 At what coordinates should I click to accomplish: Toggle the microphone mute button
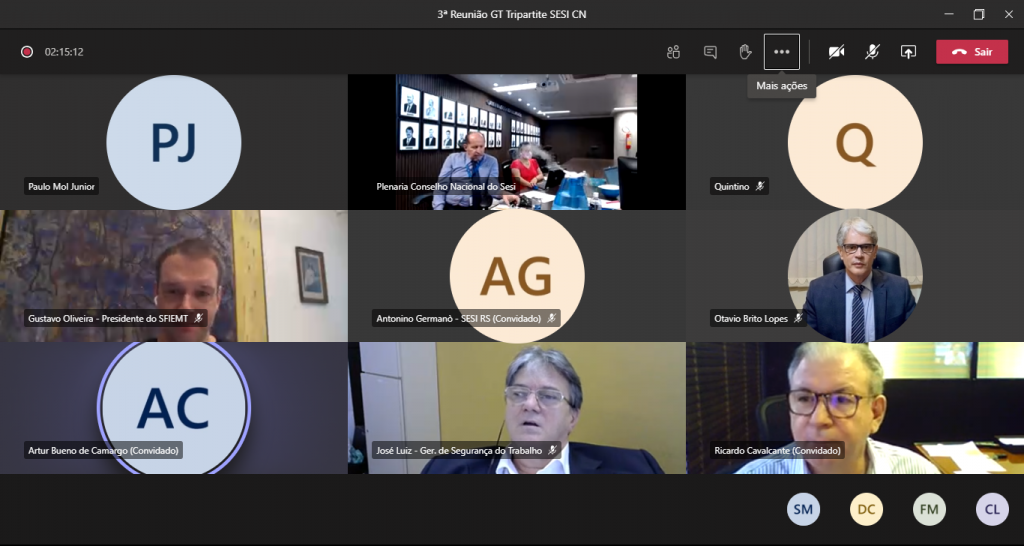point(872,52)
